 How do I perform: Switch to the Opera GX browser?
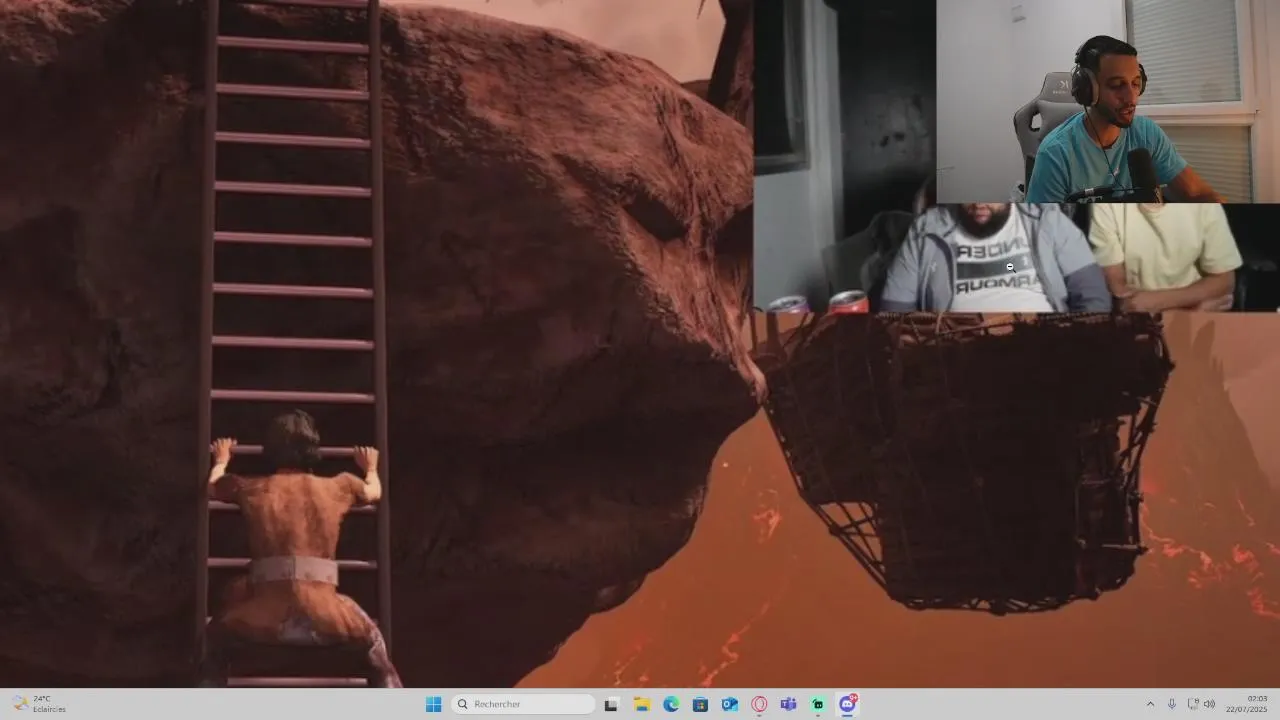coord(759,704)
